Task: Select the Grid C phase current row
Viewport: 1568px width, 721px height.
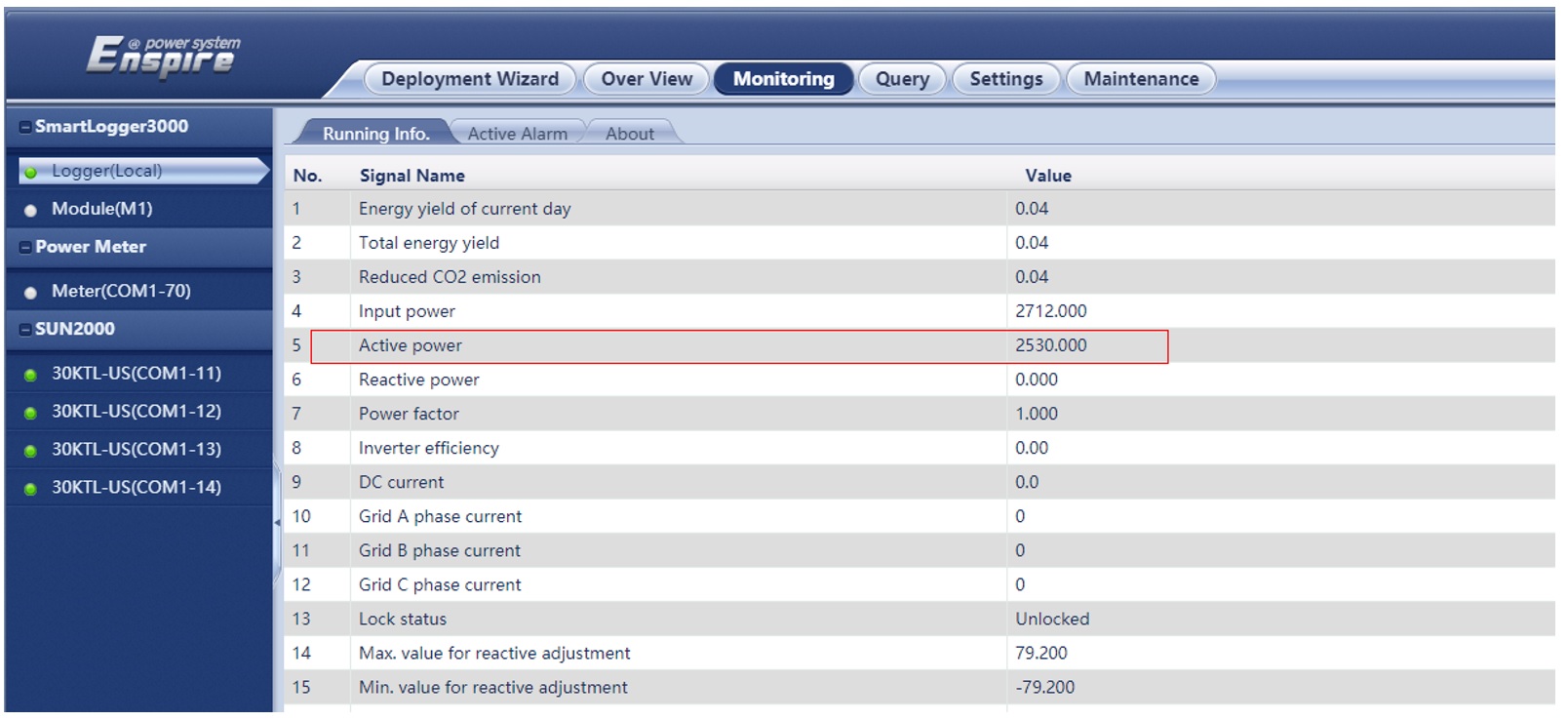Action: 919,584
